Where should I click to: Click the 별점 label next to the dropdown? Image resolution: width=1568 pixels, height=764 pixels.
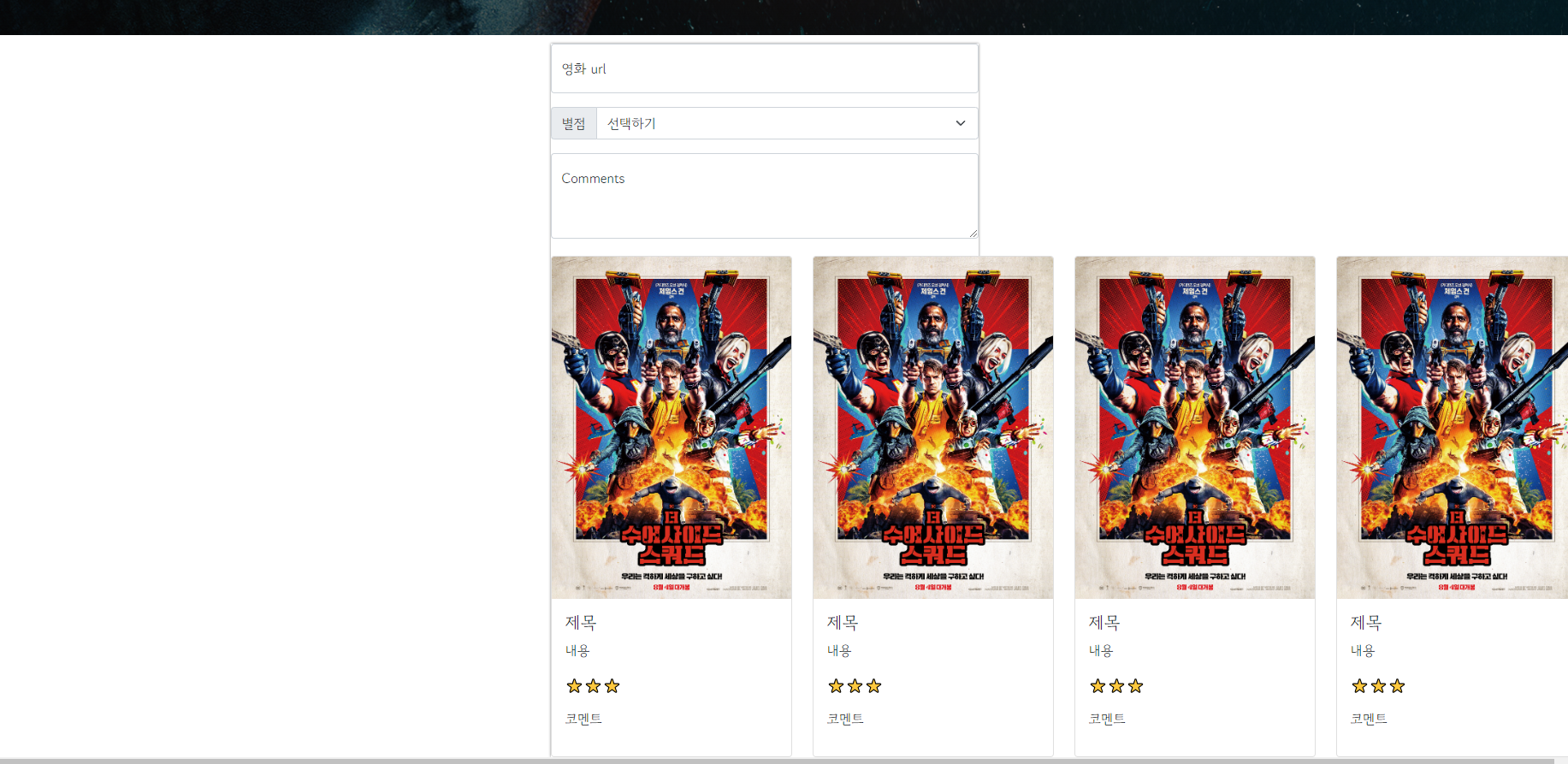click(x=574, y=123)
